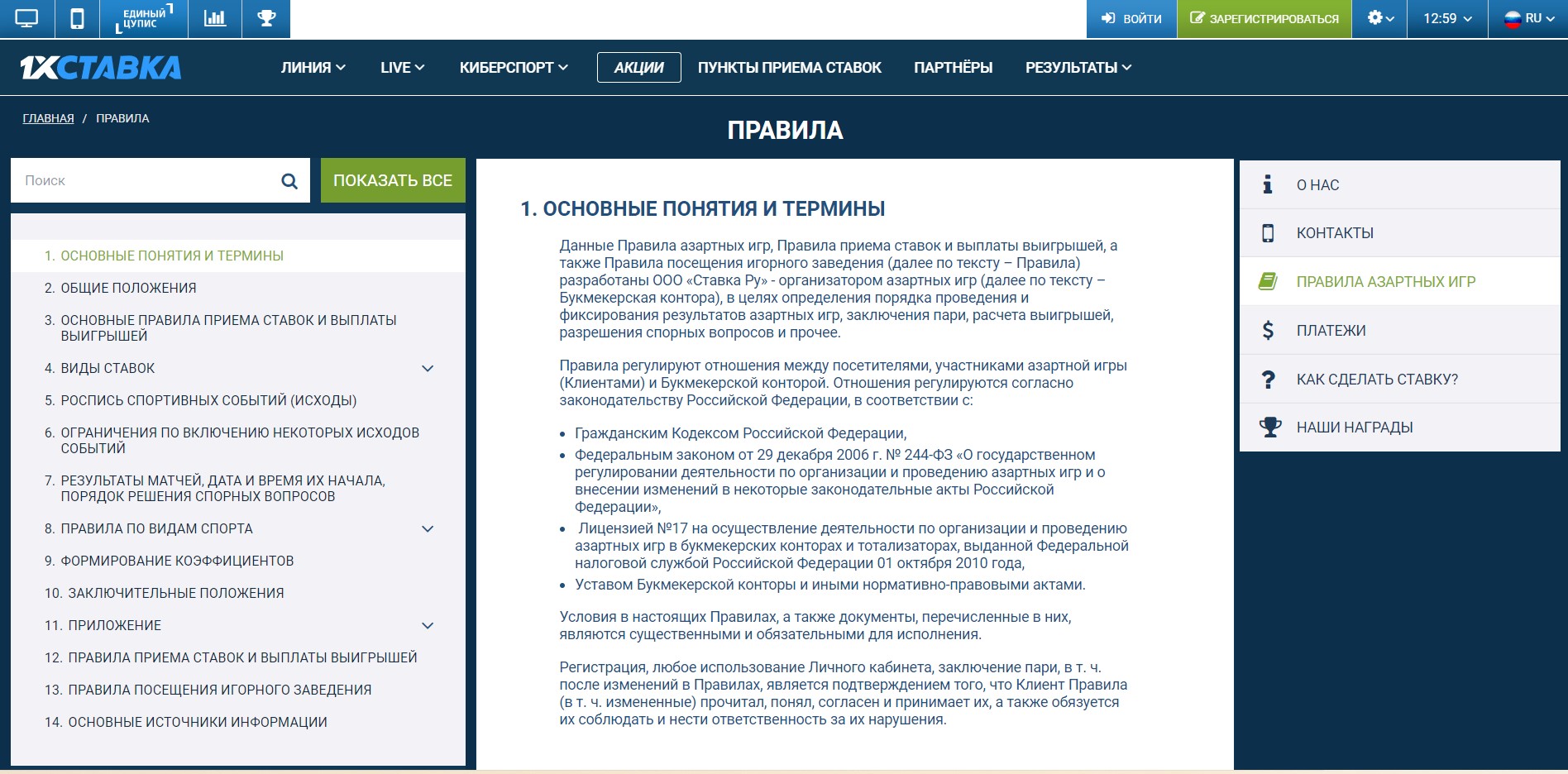Open 4. Виды ставок section
Viewport: 1568px width, 774px height.
click(x=99, y=368)
